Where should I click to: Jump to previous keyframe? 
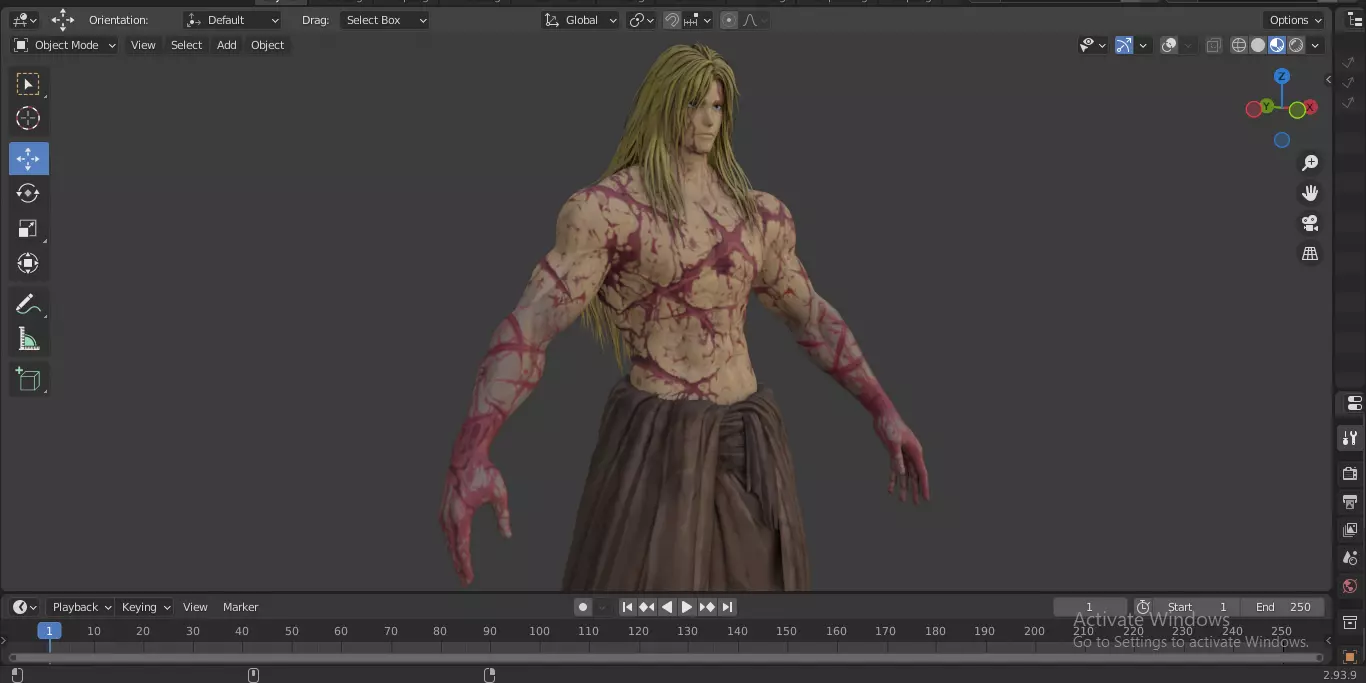647,607
